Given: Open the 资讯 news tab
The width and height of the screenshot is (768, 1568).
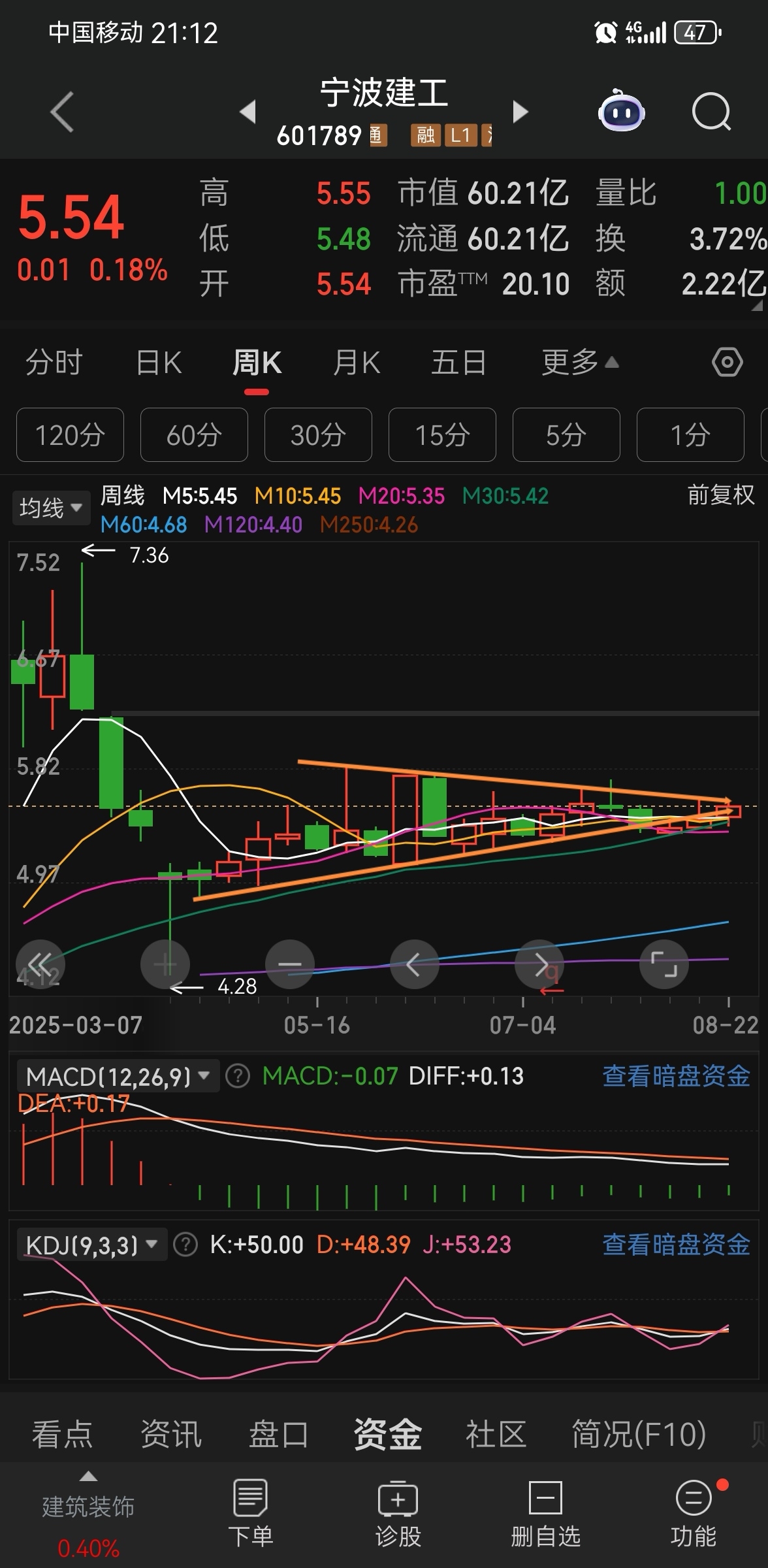Looking at the screenshot, I should coord(171,1435).
